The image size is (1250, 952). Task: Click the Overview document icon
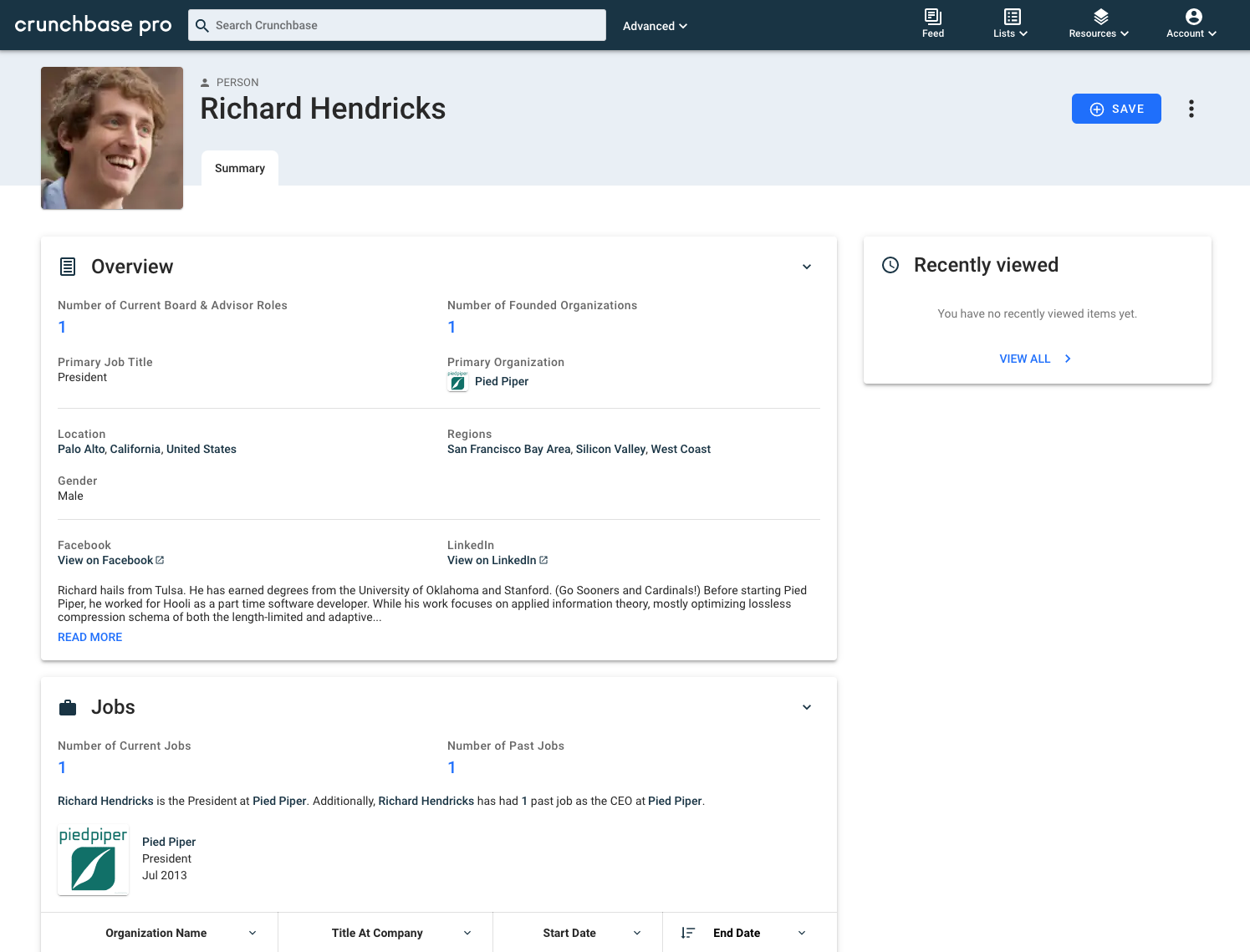(68, 267)
